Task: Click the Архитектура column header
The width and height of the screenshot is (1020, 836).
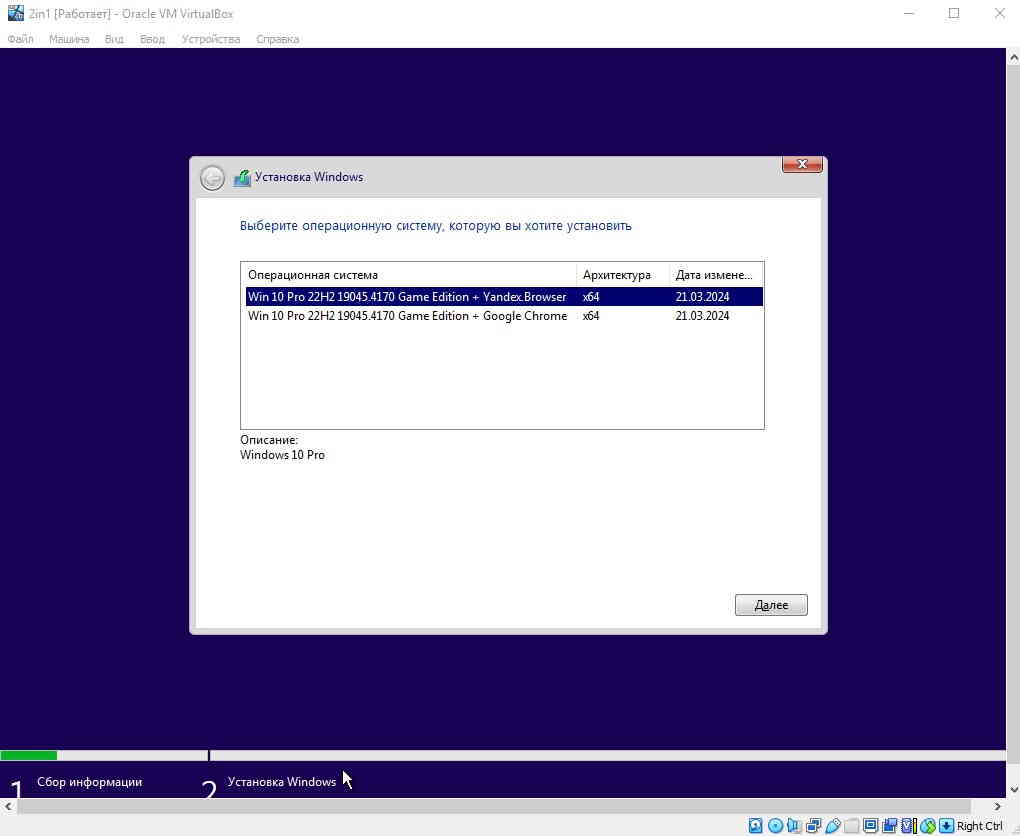Action: coord(623,275)
